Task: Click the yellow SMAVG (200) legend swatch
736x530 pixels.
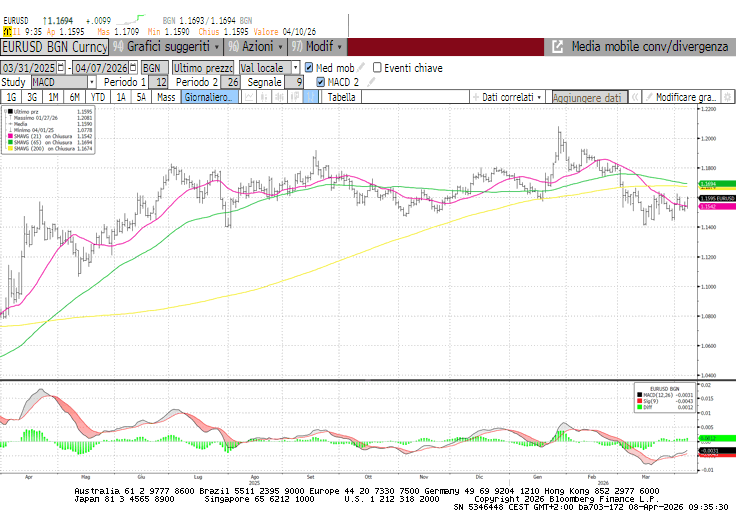Action: click(x=10, y=148)
